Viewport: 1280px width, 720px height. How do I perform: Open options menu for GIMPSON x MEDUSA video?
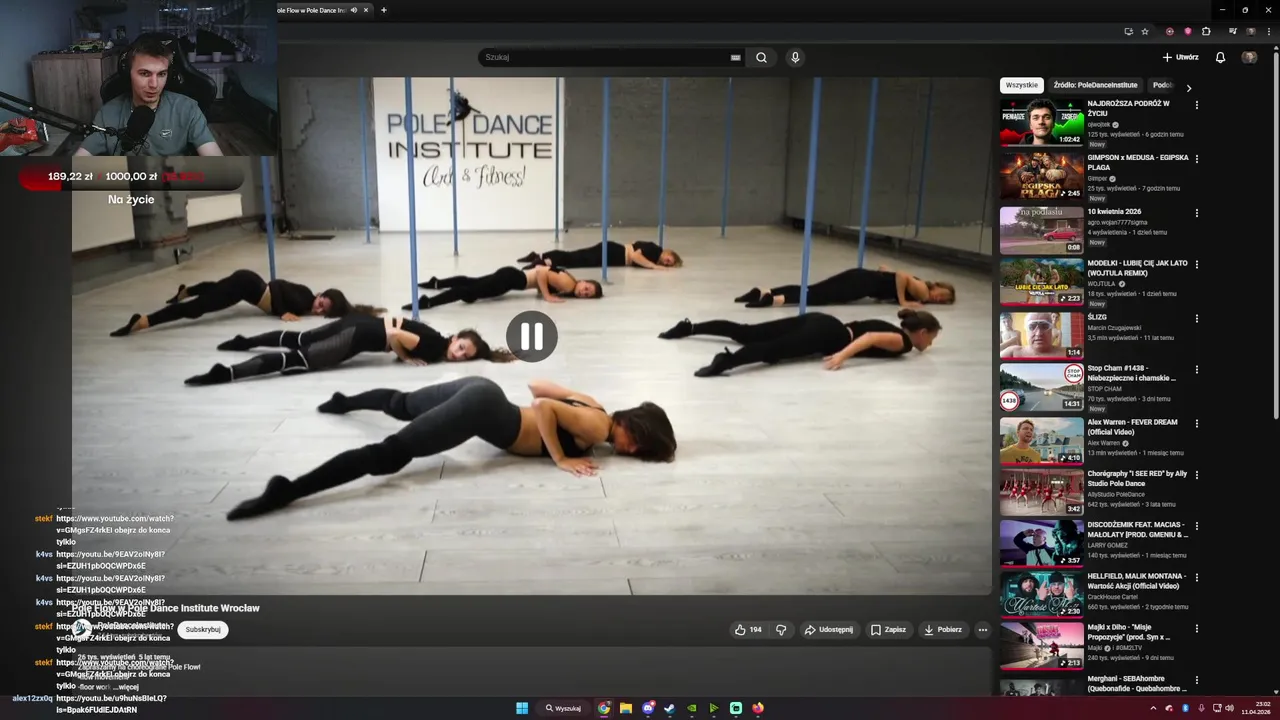point(1196,159)
